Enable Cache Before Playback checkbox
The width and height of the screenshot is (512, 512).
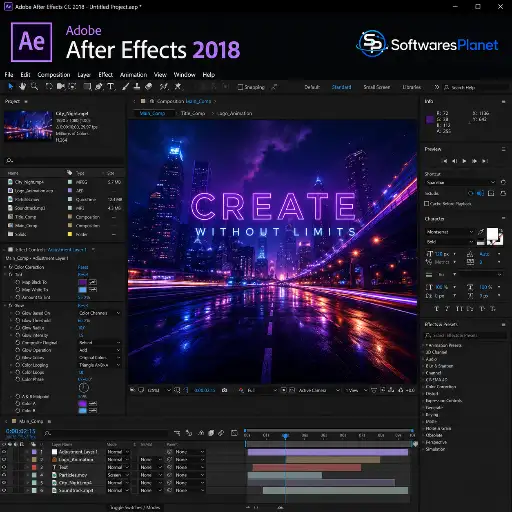pyautogui.click(x=426, y=203)
